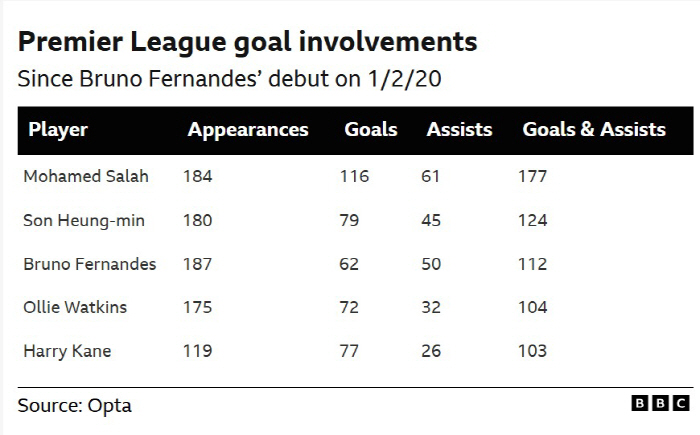Screen dimensions: 700x435
Task: Click the Bruno Fernandes player name
Action: click(90, 264)
